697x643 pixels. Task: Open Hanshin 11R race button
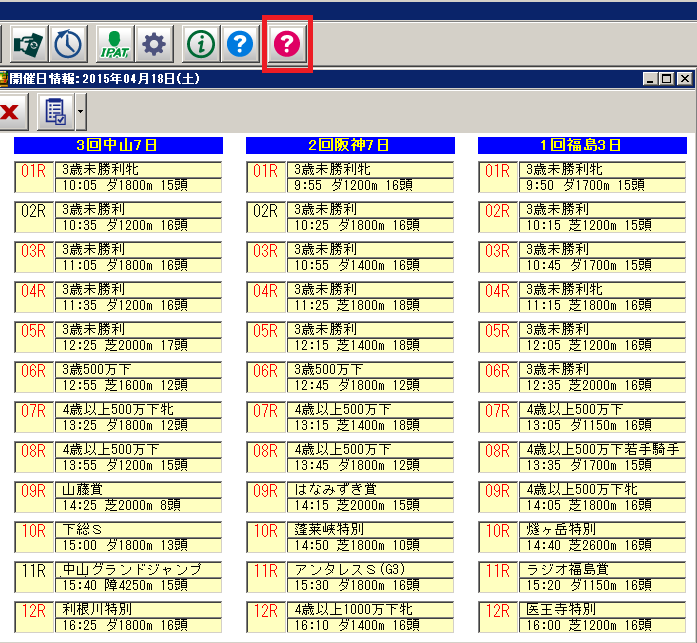coord(266,577)
